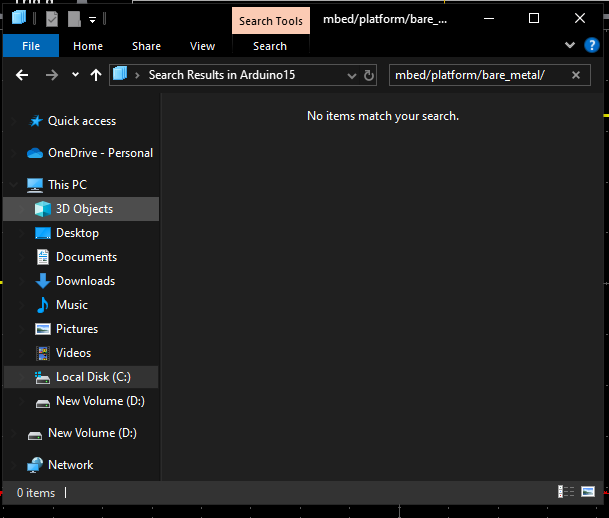Click the OneDrive cloud icon
The width and height of the screenshot is (609, 518).
[x=35, y=153]
